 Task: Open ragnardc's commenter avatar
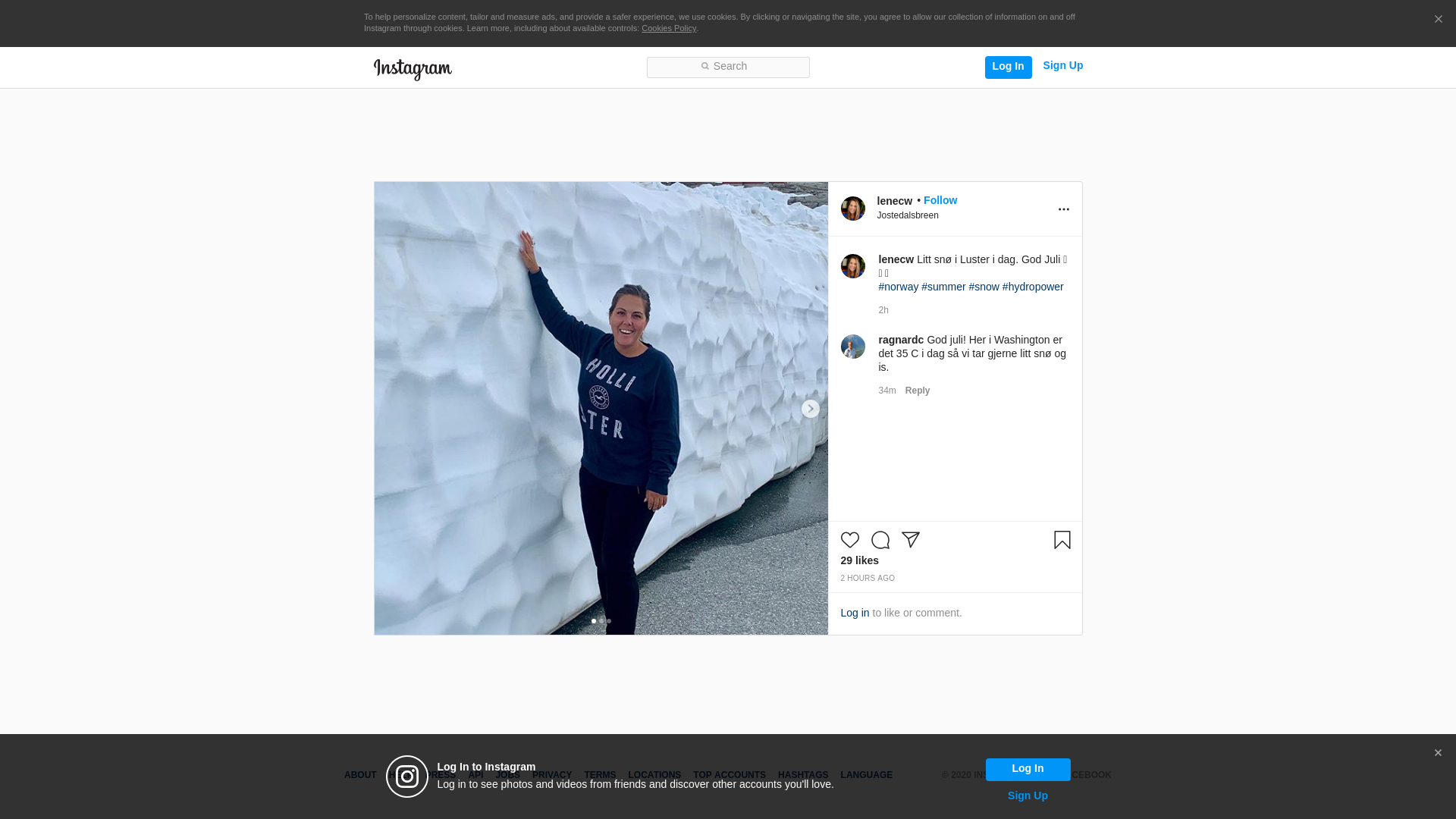[x=852, y=347]
